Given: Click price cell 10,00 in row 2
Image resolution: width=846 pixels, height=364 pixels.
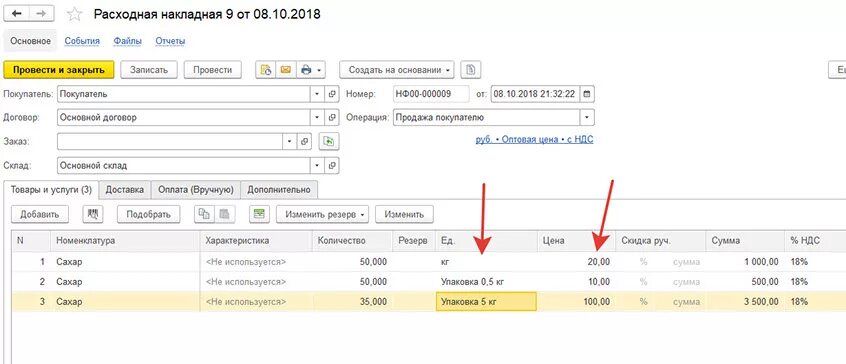Looking at the screenshot, I should 576,281.
